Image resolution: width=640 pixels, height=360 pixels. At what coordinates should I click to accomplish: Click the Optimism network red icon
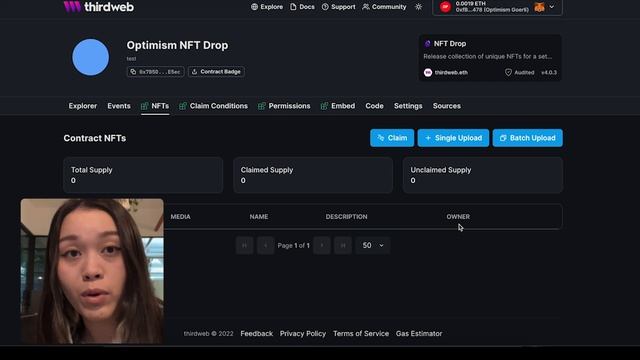pyautogui.click(x=445, y=7)
